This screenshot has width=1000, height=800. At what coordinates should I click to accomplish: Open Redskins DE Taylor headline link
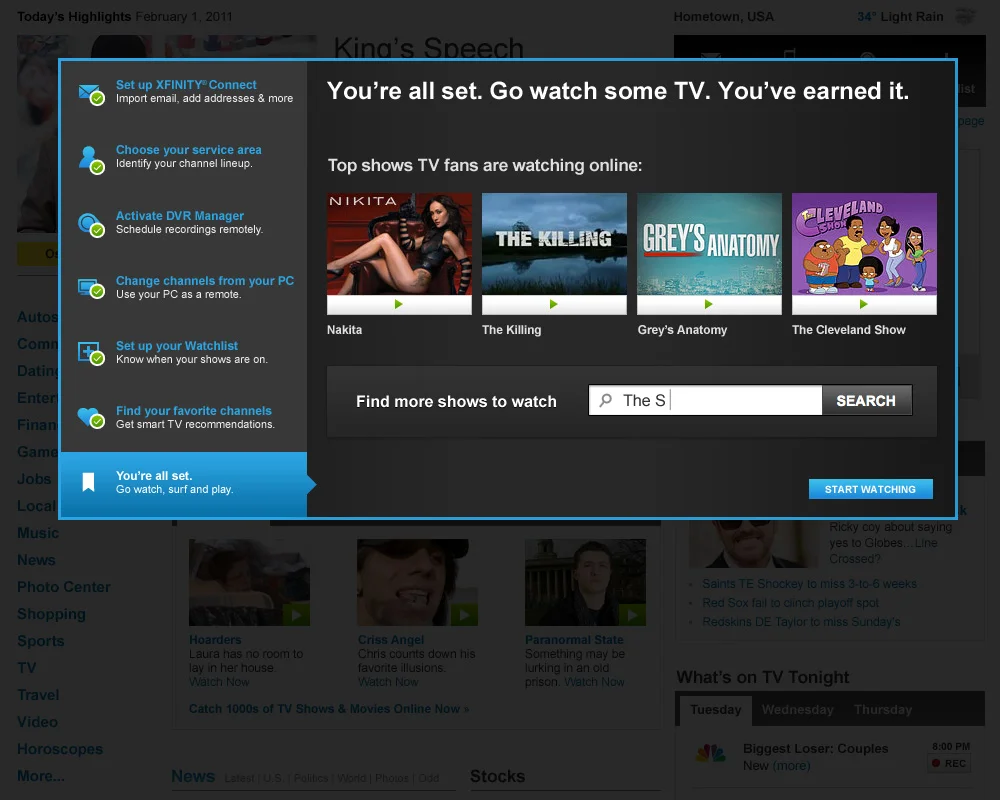[801, 622]
